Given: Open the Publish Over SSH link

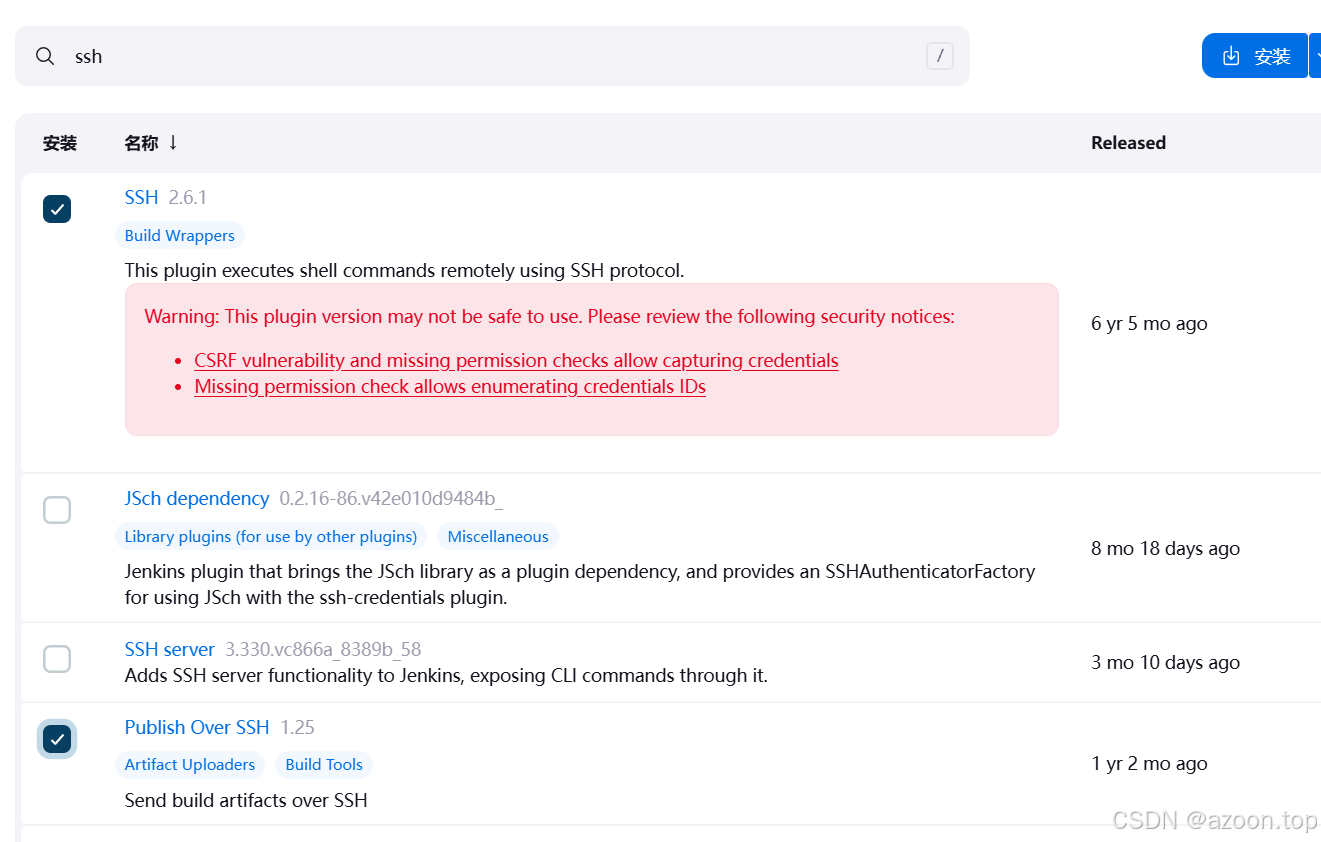Looking at the screenshot, I should (197, 727).
